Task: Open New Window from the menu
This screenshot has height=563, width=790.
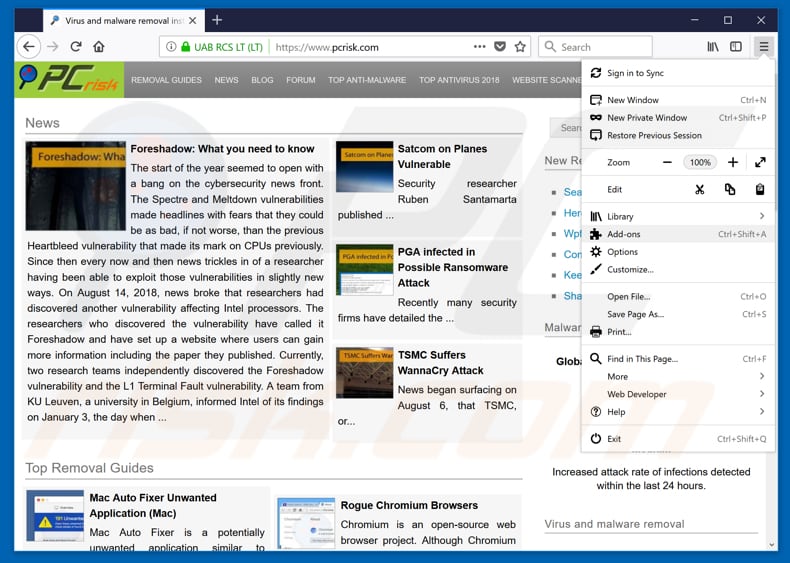Action: pos(678,100)
